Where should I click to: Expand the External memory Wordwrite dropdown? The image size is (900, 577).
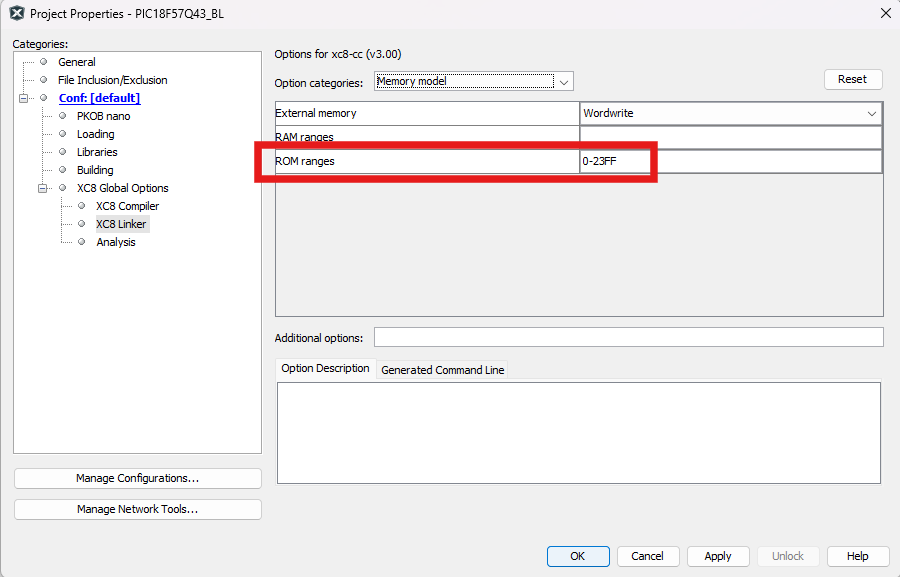[x=871, y=113]
